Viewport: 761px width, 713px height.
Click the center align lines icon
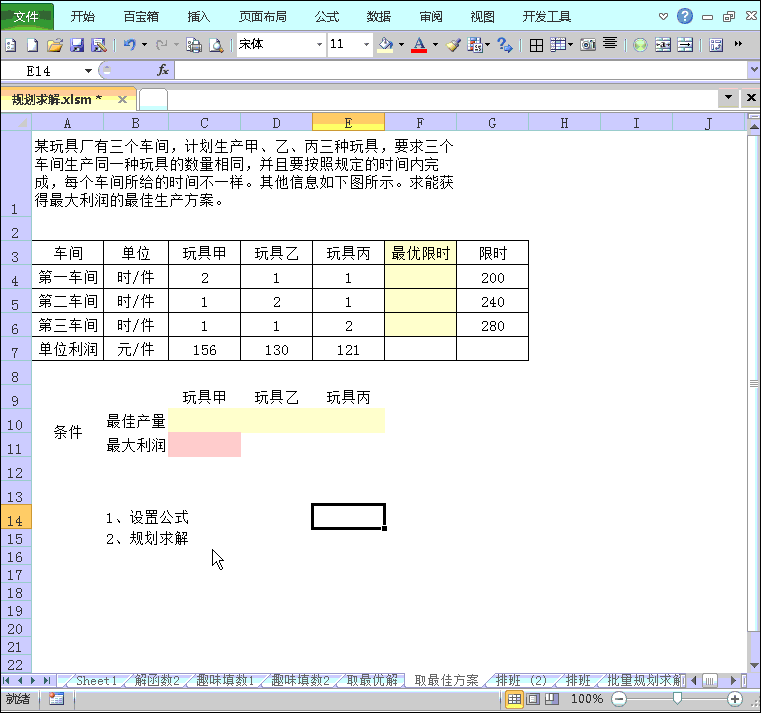[610, 44]
